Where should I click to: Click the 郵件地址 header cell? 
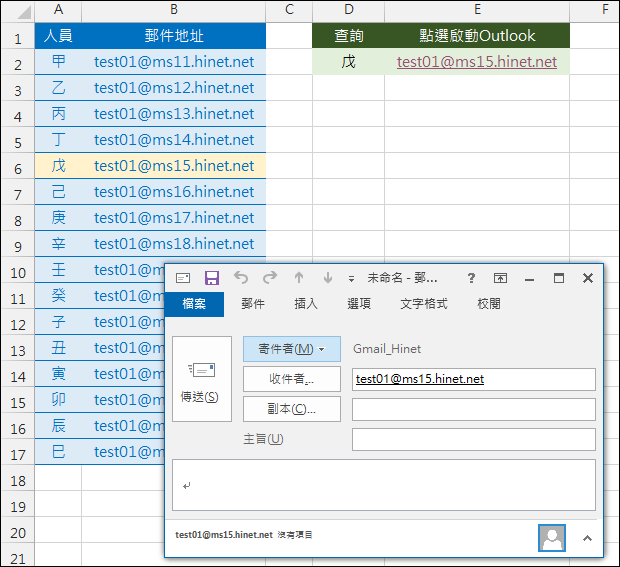[174, 36]
